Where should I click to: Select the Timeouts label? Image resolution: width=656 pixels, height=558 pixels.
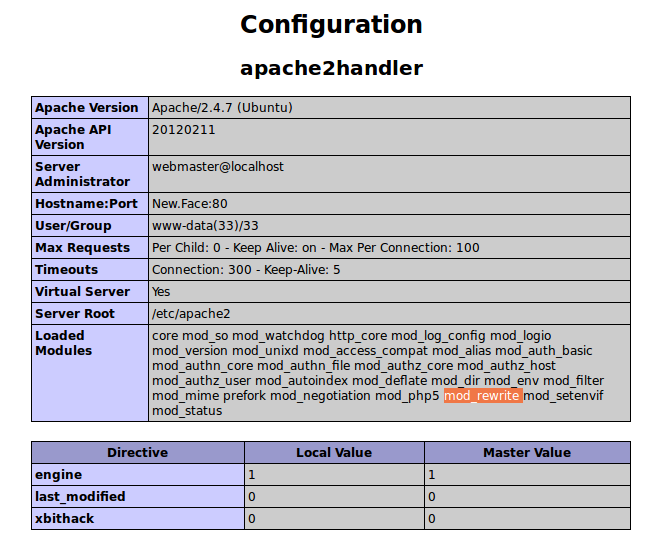point(67,270)
